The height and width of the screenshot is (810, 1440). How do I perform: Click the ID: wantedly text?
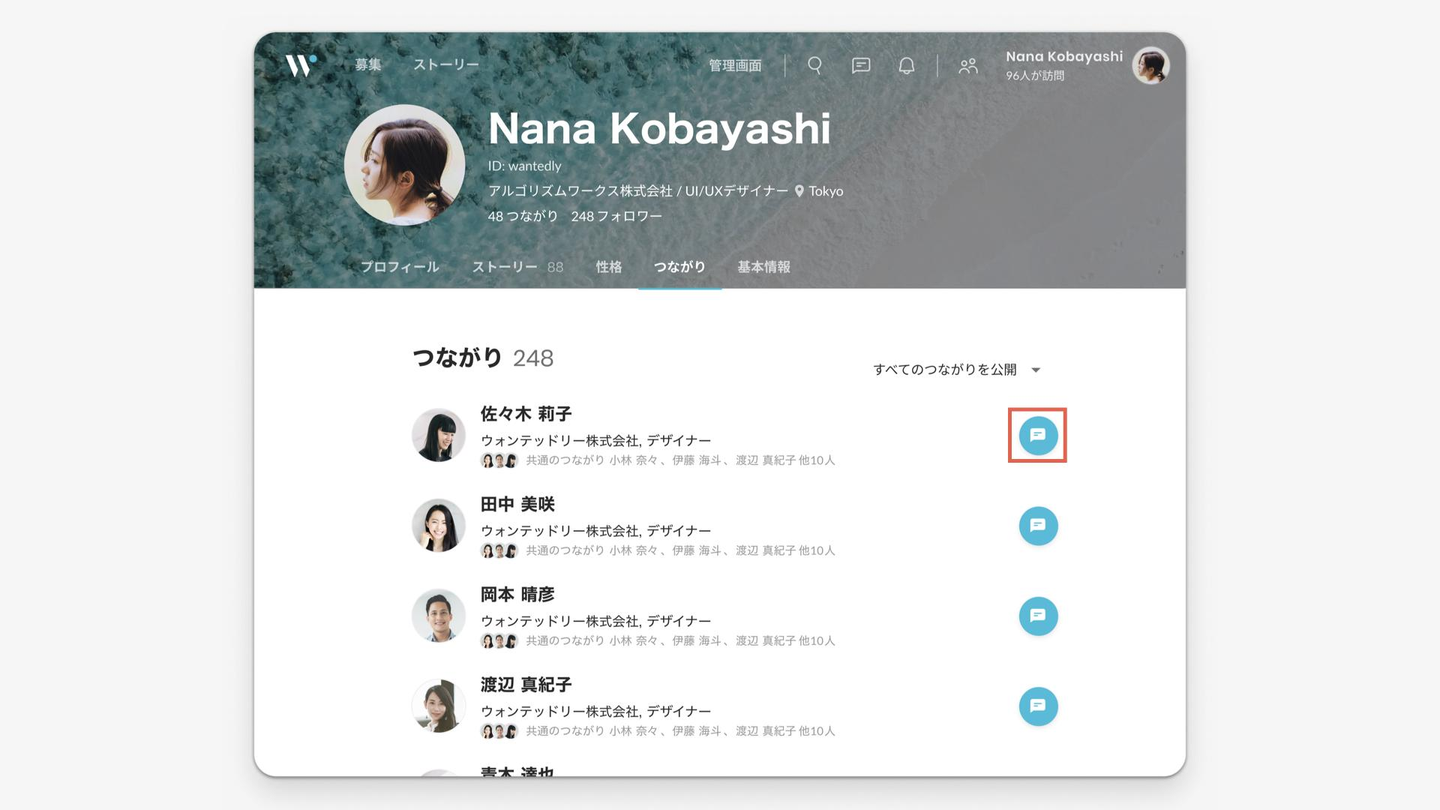525,166
